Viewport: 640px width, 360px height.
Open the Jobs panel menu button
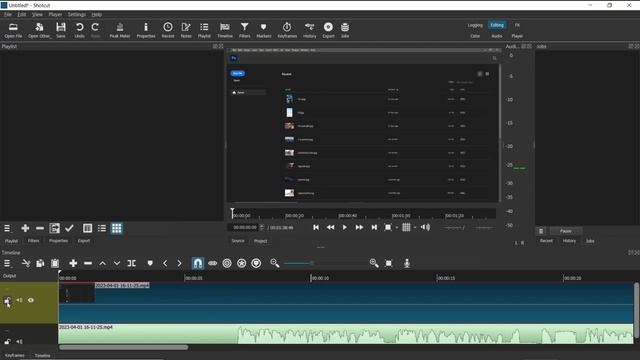pyautogui.click(x=541, y=231)
